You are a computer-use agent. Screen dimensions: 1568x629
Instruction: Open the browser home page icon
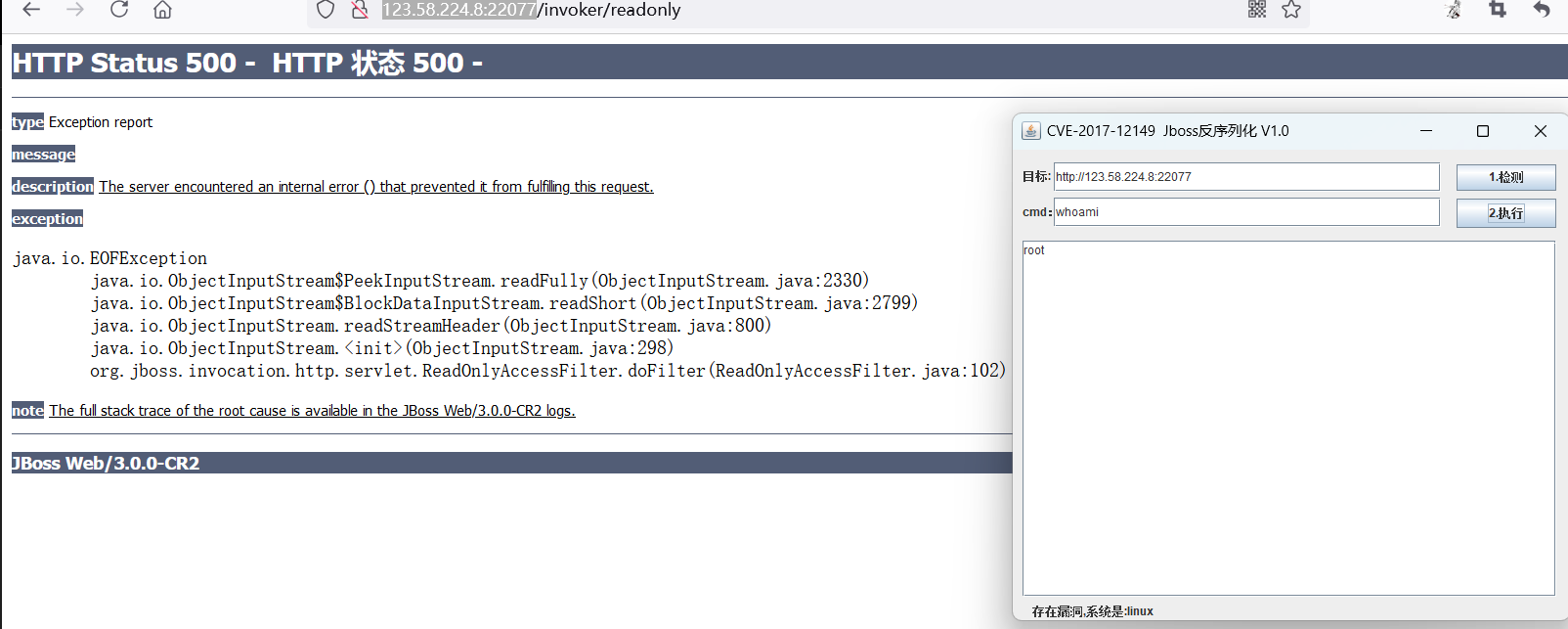pyautogui.click(x=163, y=10)
